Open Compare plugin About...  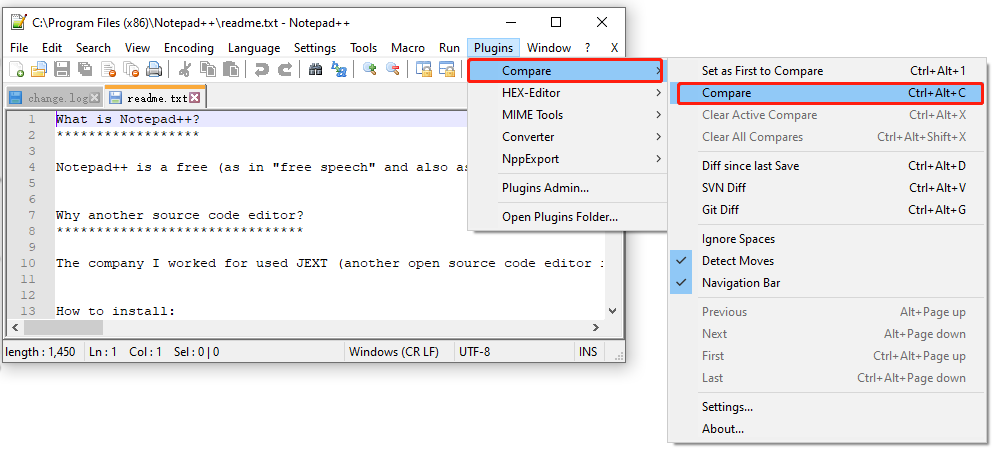(827, 429)
